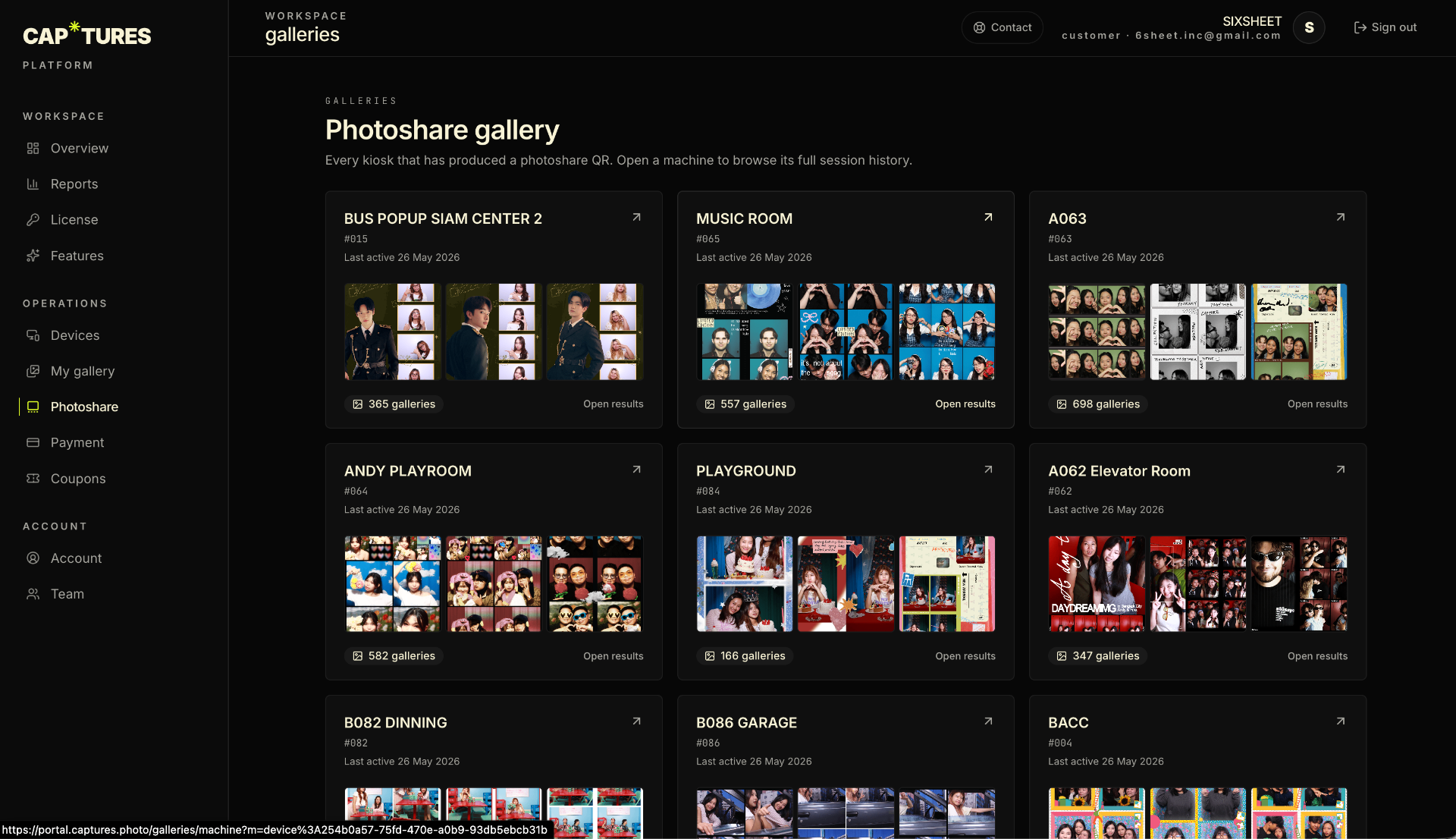Screen dimensions: 1456x839
Task: Click the sign out arrow icon
Action: [1360, 27]
